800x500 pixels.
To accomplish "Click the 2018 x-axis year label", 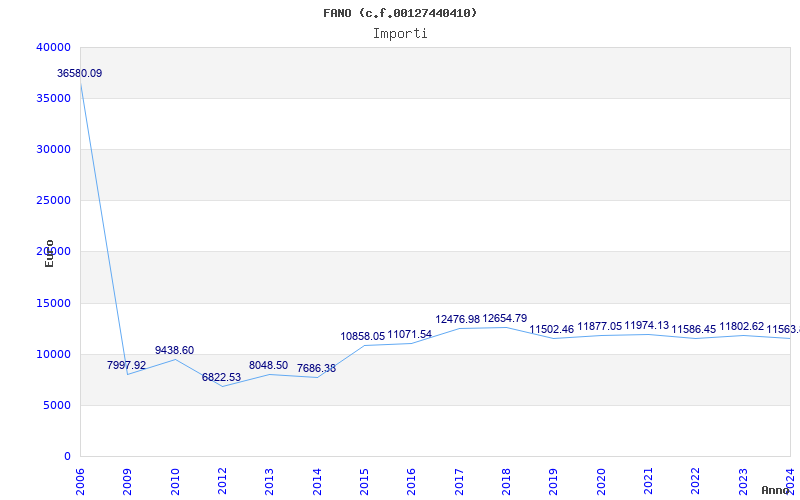I will coord(506,481).
